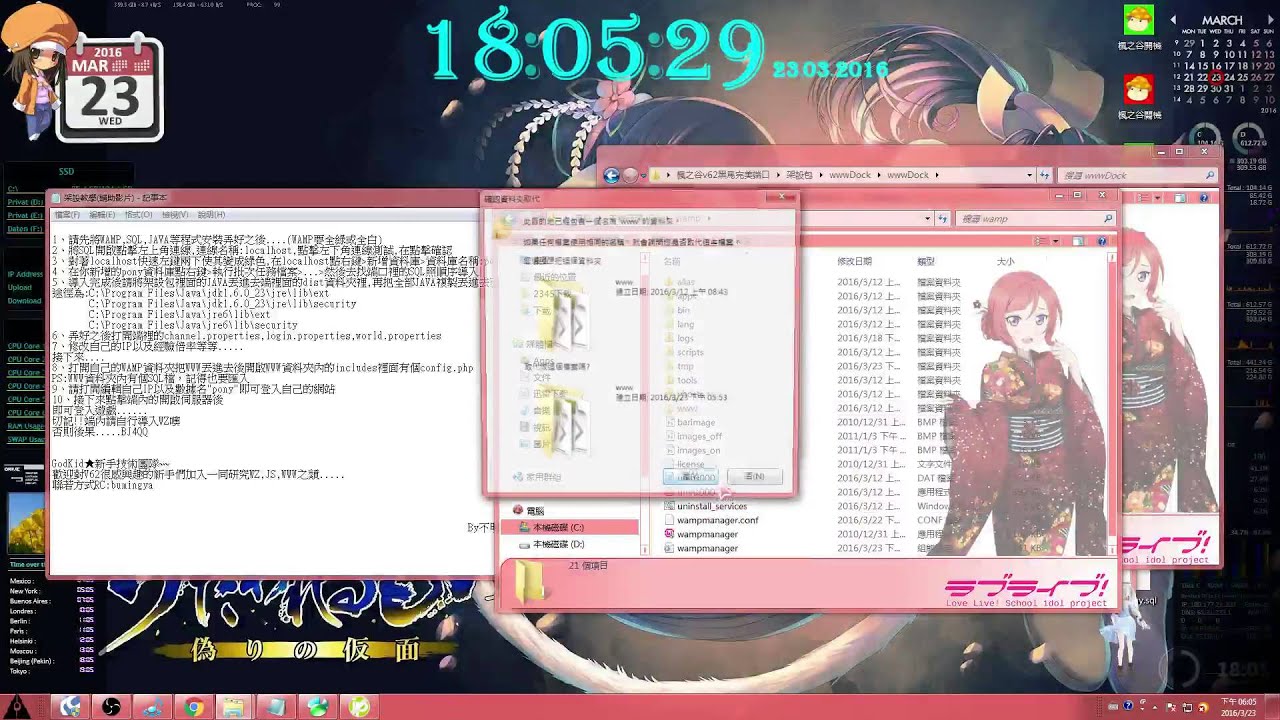This screenshot has height=720, width=1280.
Task: Open the taskbar icon between OBS and Chrome
Action: (152, 707)
